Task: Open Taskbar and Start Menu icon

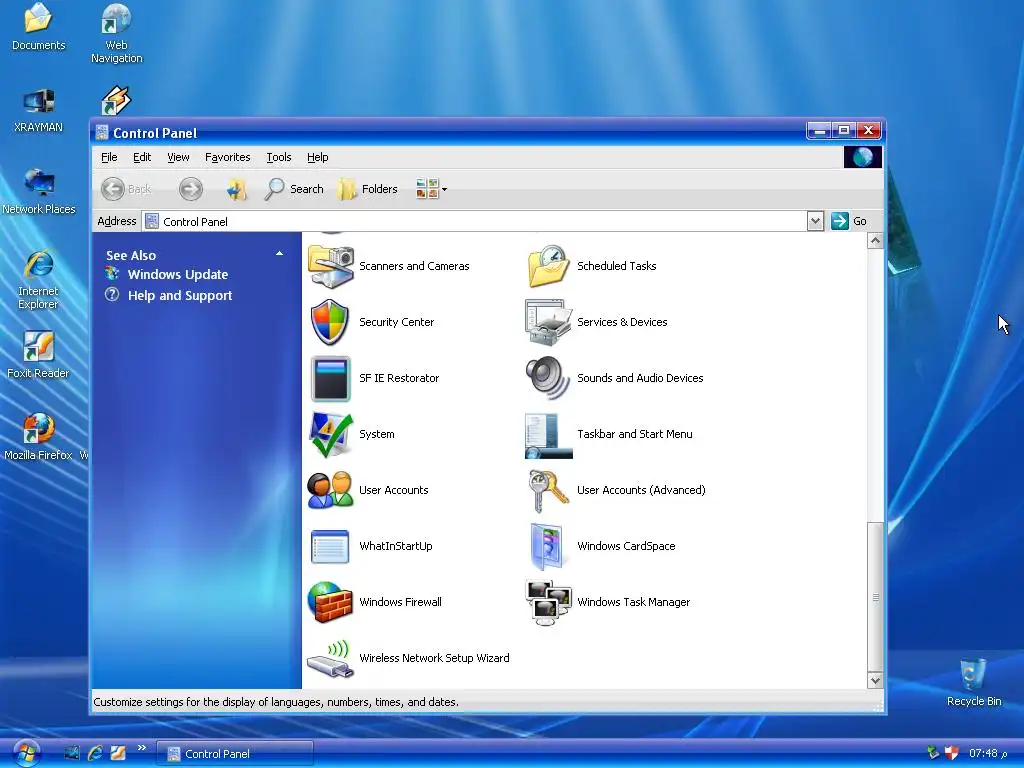Action: pyautogui.click(x=549, y=435)
